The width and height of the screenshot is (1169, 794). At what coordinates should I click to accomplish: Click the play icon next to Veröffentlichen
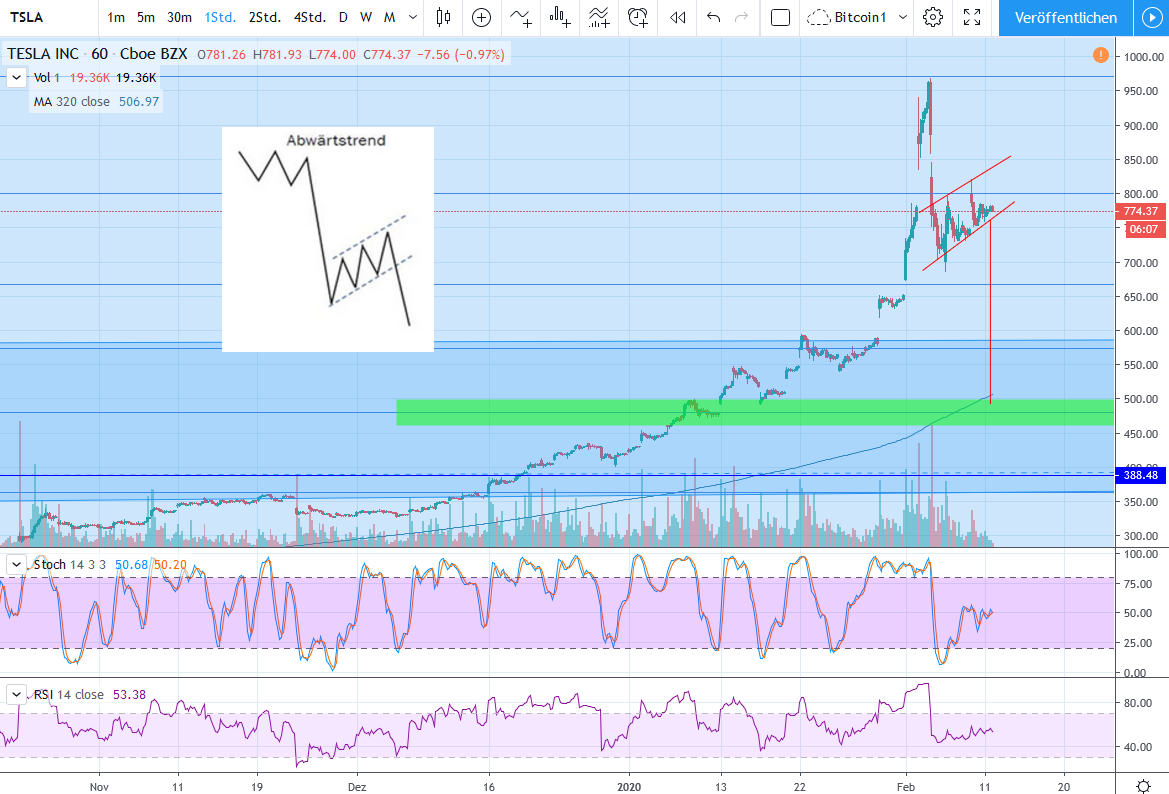(x=1151, y=18)
